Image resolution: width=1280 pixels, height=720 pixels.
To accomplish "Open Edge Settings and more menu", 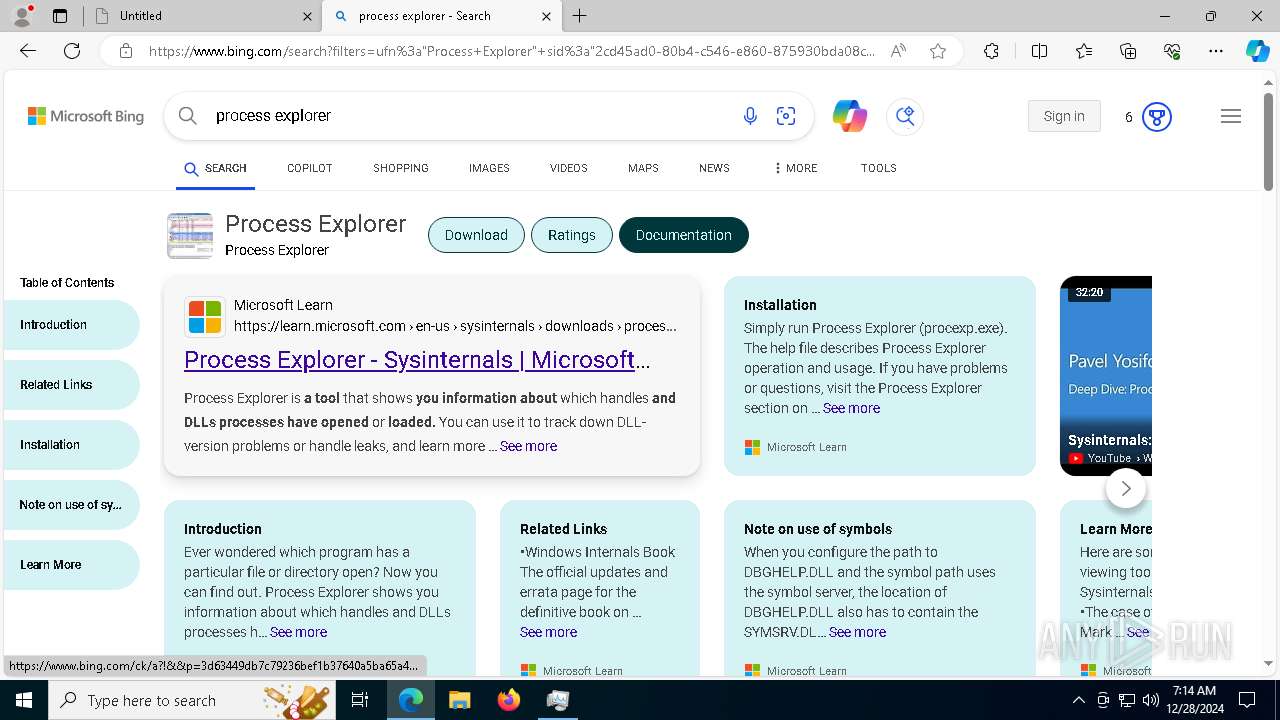I will click(x=1216, y=51).
